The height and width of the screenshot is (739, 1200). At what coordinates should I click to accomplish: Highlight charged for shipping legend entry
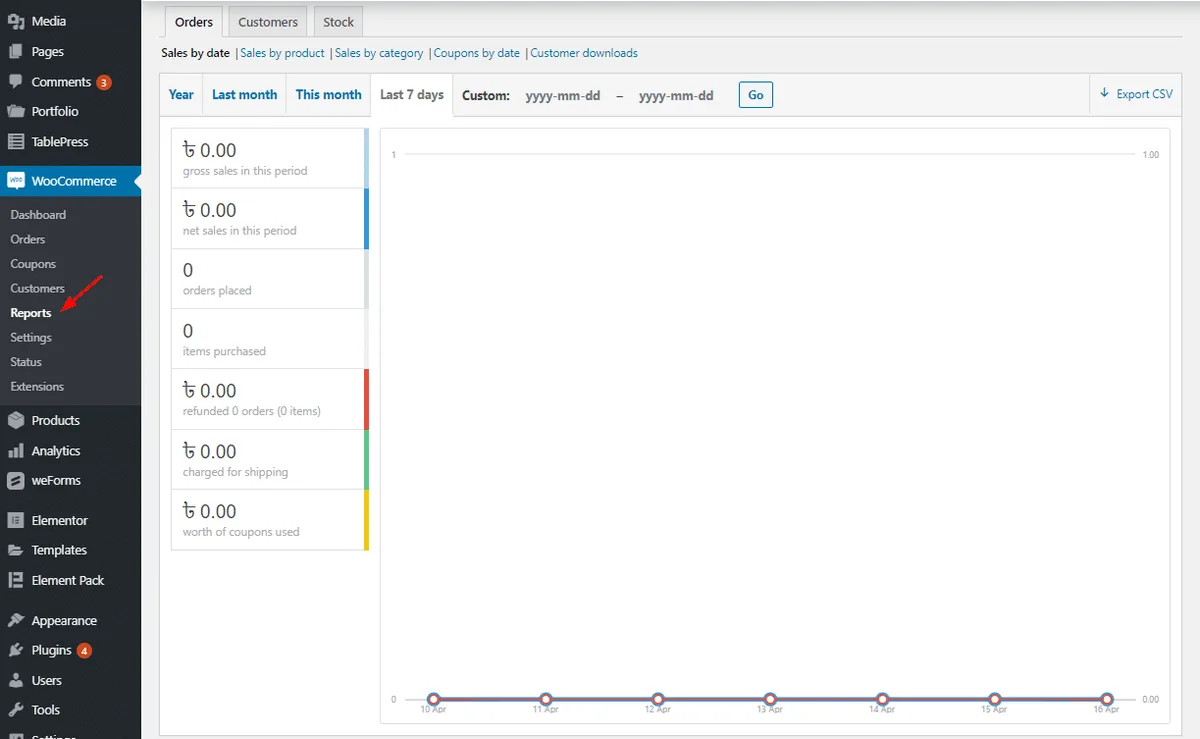(x=269, y=459)
